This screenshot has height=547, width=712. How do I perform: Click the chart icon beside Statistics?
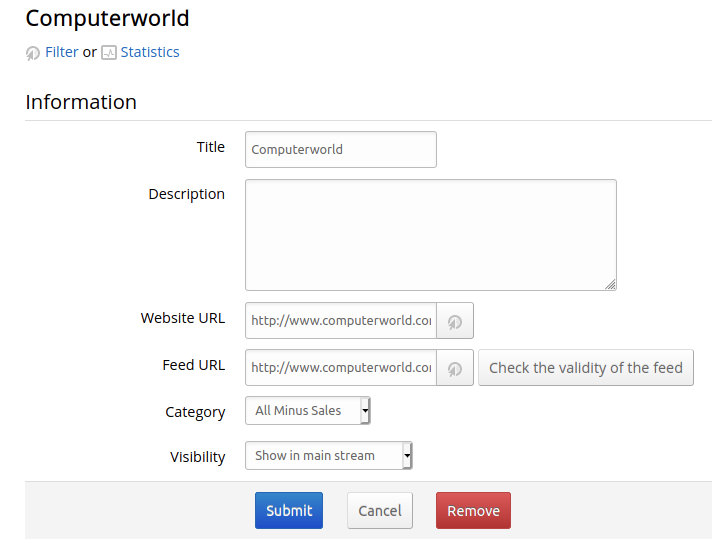[x=109, y=53]
